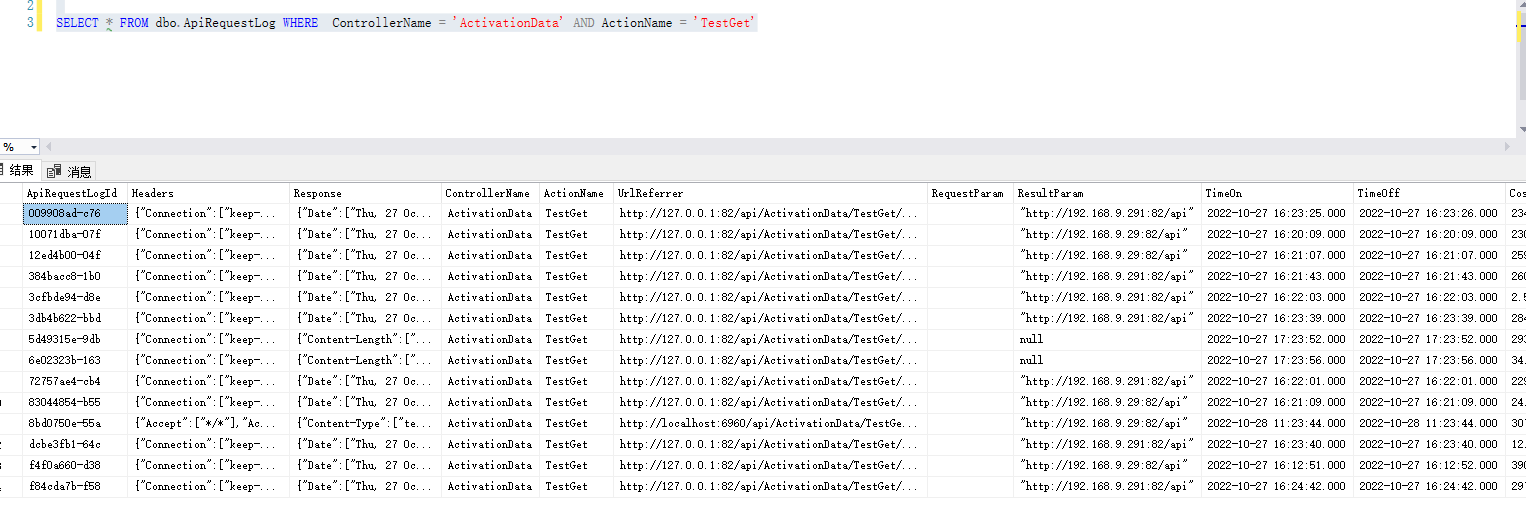Select the first null ResultParam cell
The width and height of the screenshot is (1526, 524).
point(1031,339)
